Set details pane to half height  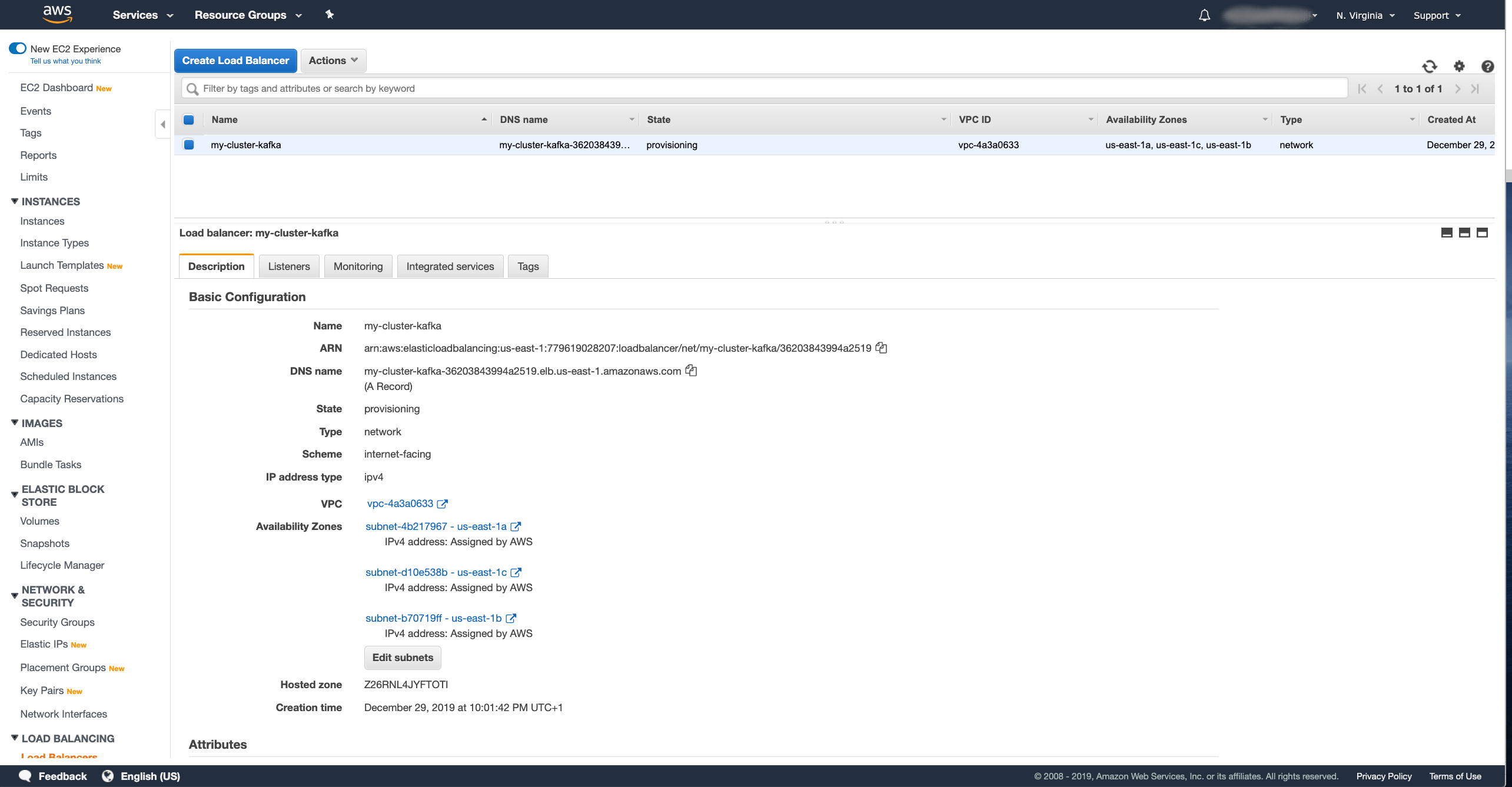tap(1464, 233)
